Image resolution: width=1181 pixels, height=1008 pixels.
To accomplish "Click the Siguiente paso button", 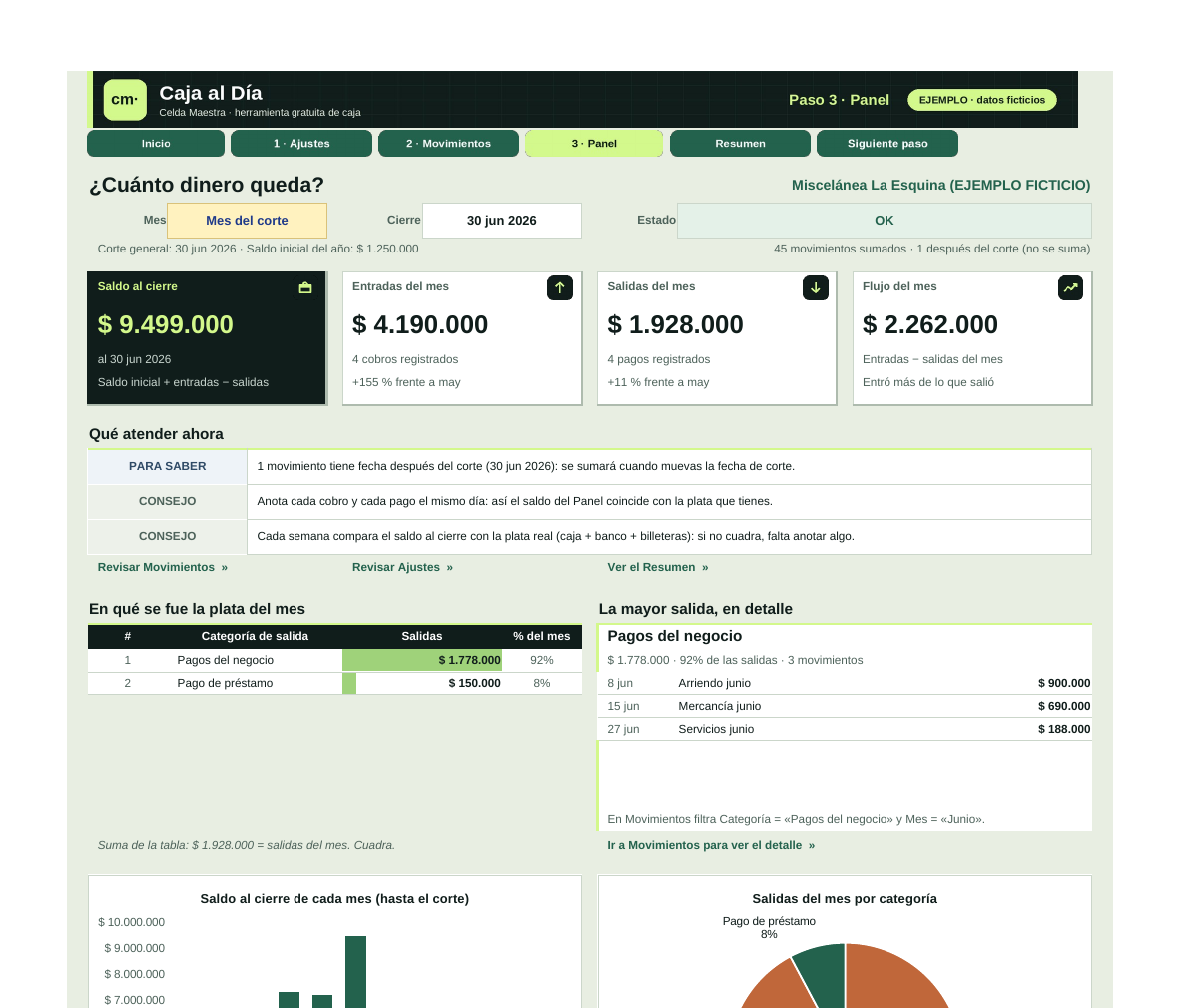I will pyautogui.click(x=887, y=143).
